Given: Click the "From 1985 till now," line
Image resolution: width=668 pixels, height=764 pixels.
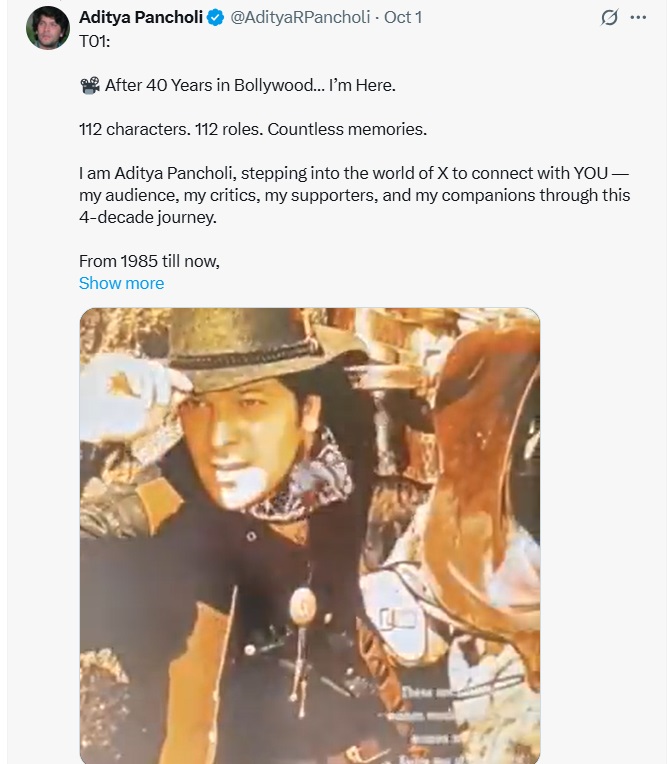Looking at the screenshot, I should click(149, 261).
